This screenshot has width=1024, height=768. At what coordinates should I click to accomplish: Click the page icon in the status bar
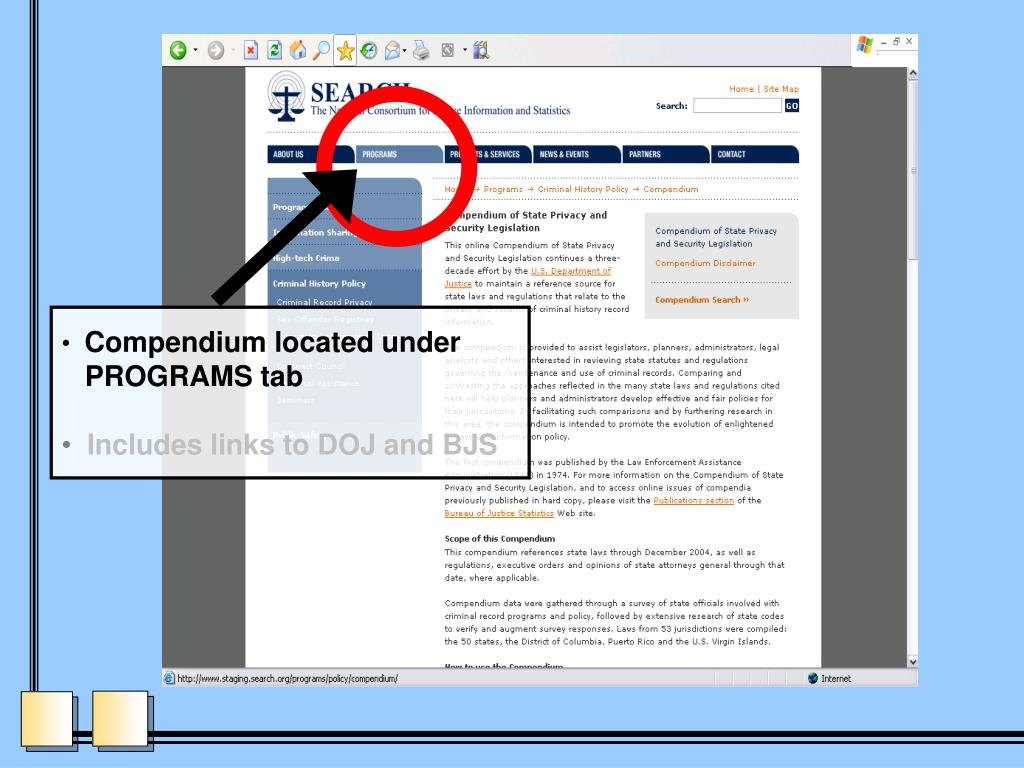coord(169,678)
